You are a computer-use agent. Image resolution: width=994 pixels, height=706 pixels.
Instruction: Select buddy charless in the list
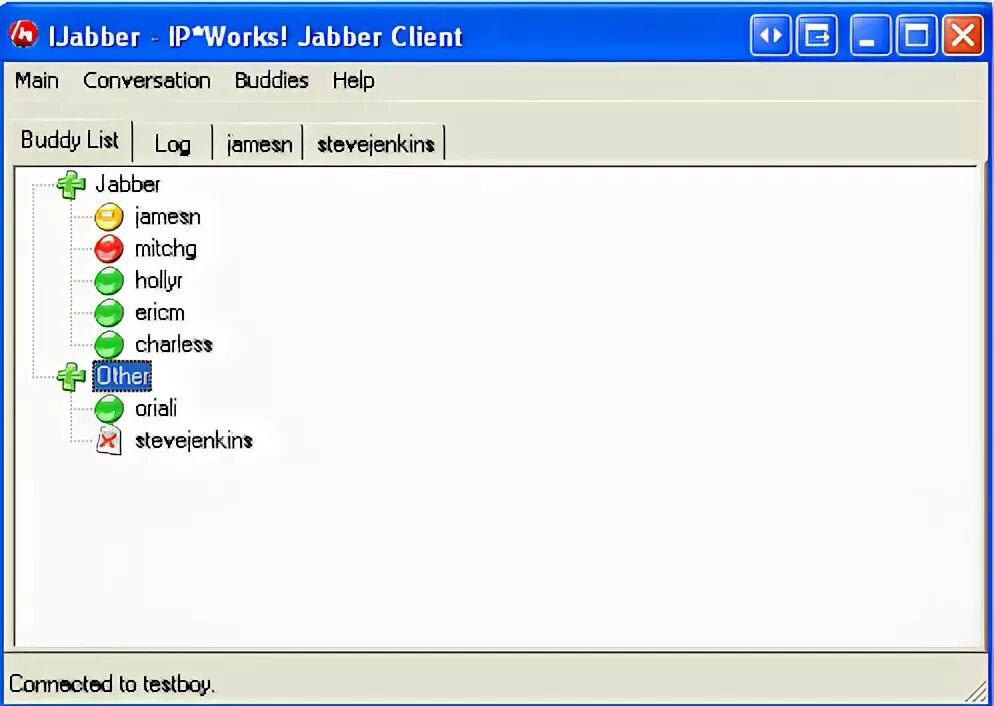pos(174,344)
